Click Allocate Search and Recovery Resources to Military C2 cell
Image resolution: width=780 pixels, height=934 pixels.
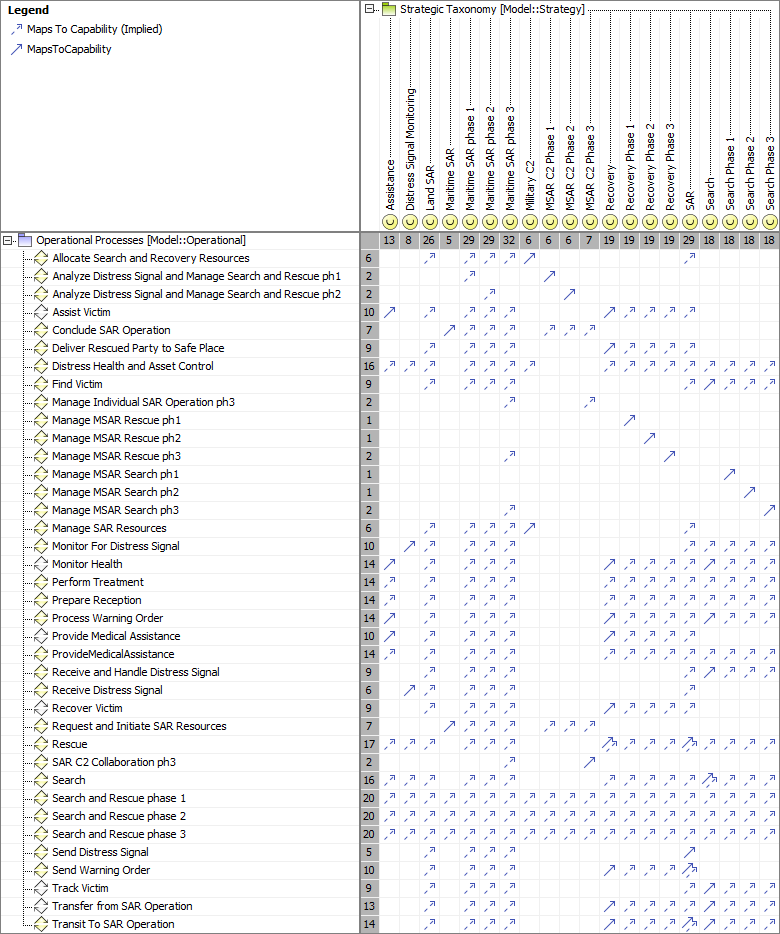529,258
